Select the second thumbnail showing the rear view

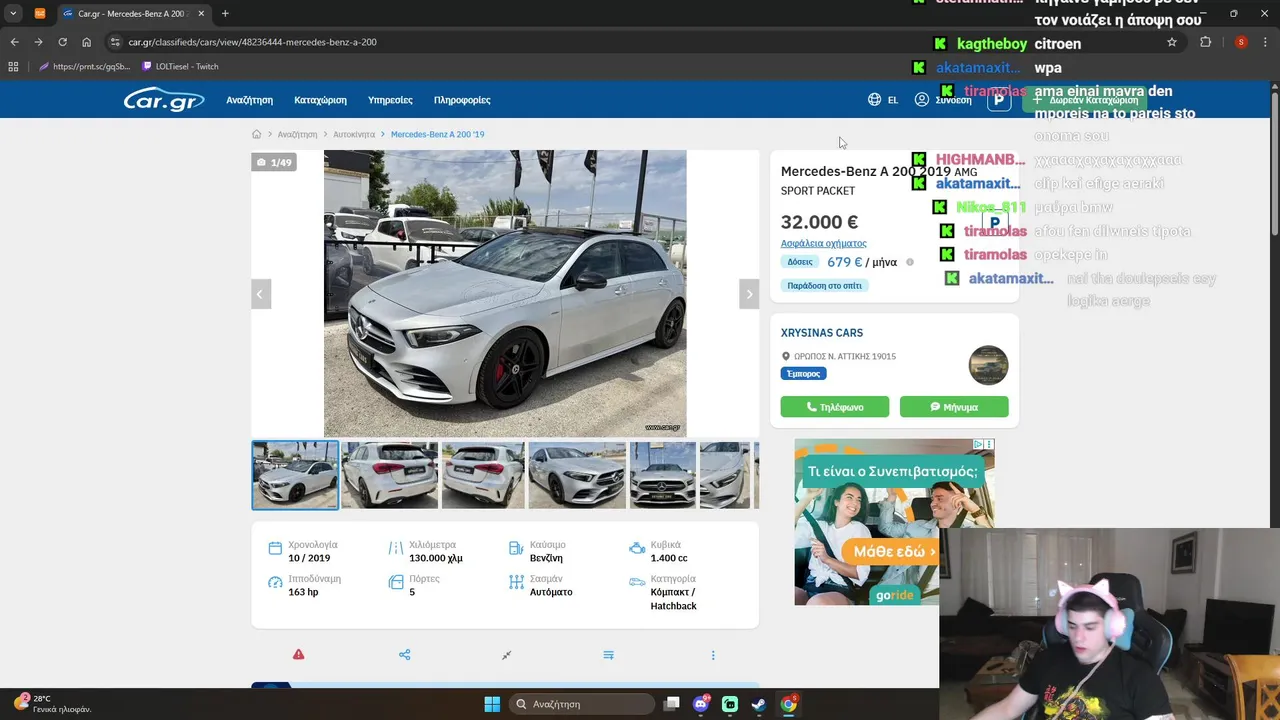[390, 475]
